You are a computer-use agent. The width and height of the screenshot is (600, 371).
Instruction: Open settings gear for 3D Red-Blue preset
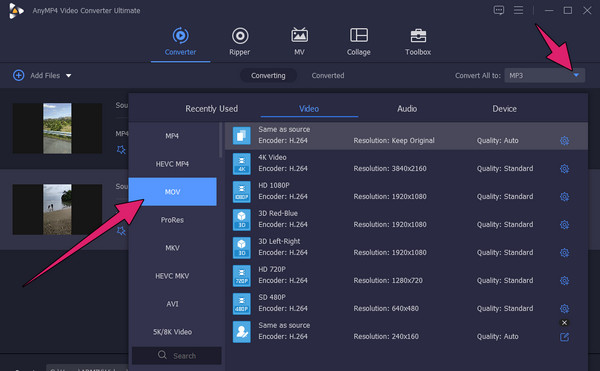click(x=564, y=225)
